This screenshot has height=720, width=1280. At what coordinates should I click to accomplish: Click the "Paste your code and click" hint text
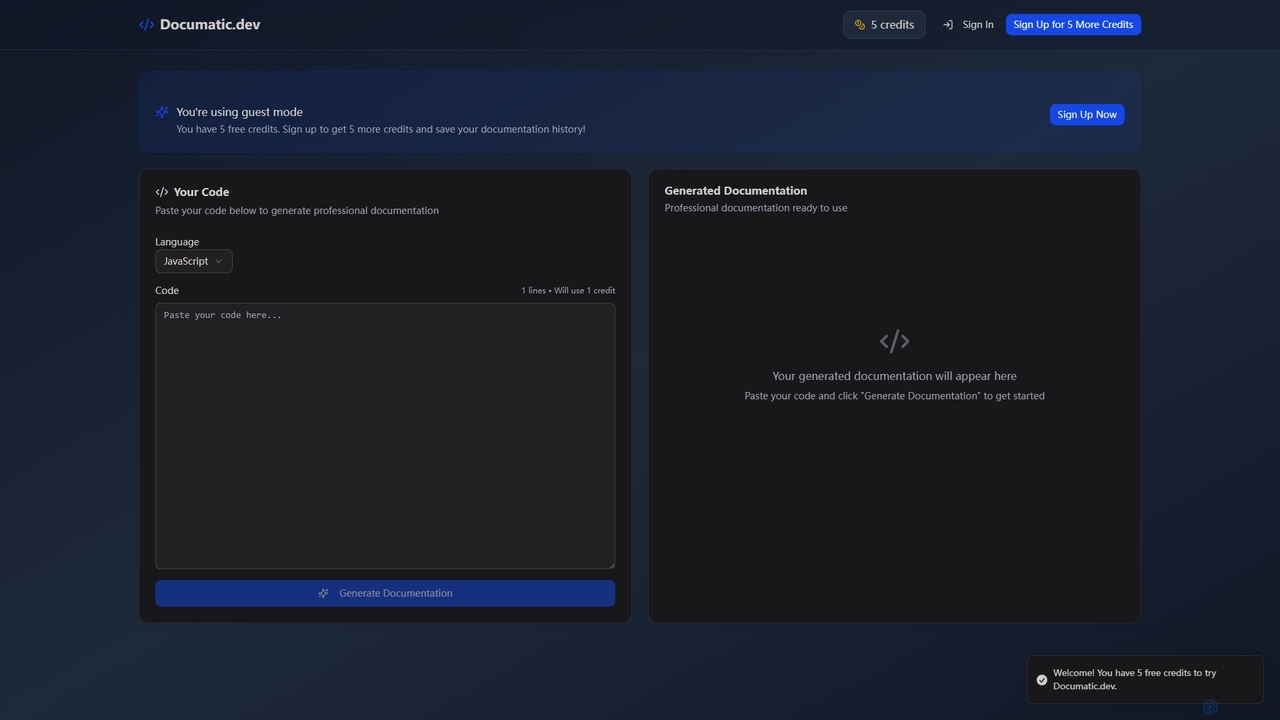pyautogui.click(x=894, y=396)
